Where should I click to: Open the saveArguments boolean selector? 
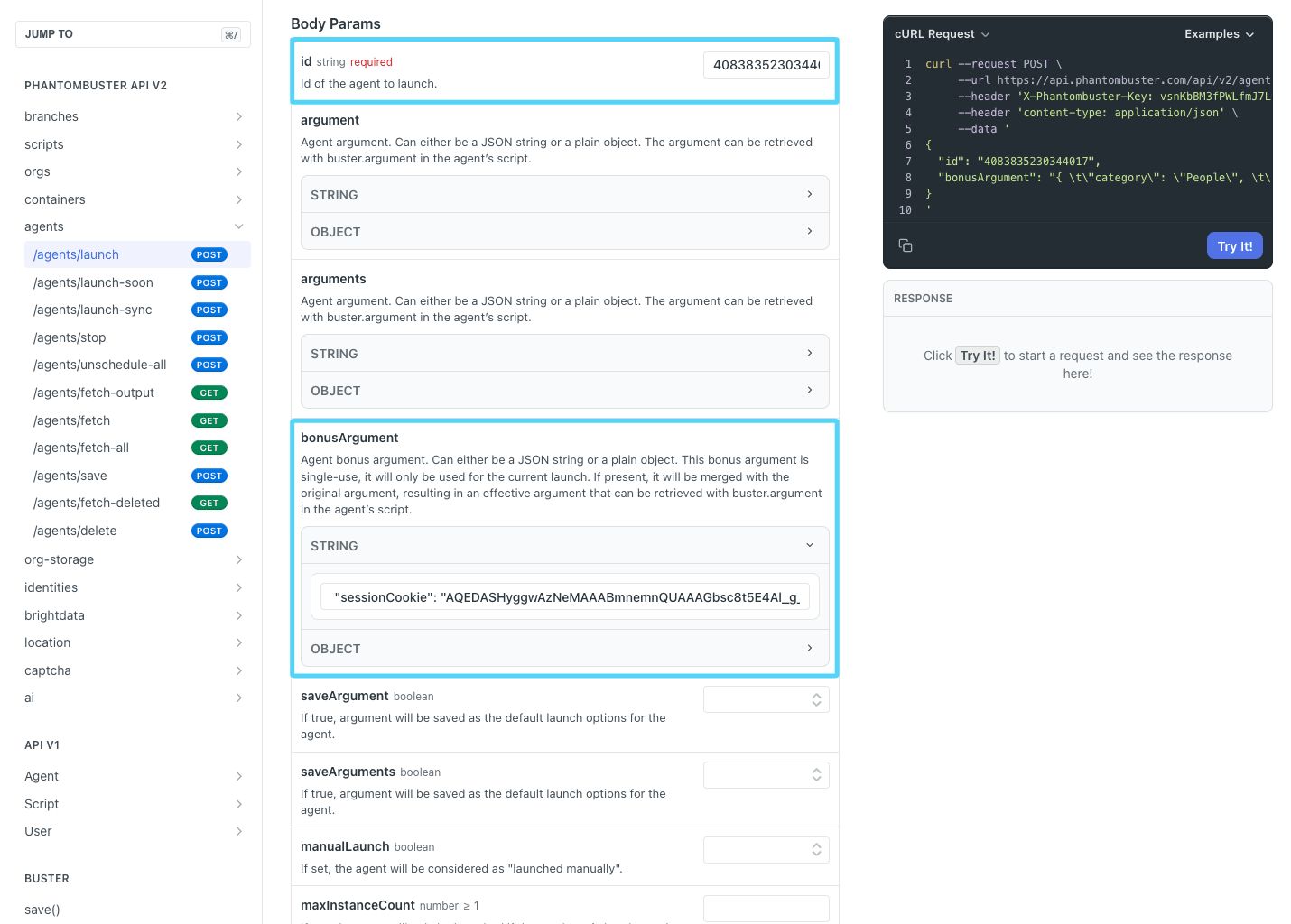(x=766, y=775)
